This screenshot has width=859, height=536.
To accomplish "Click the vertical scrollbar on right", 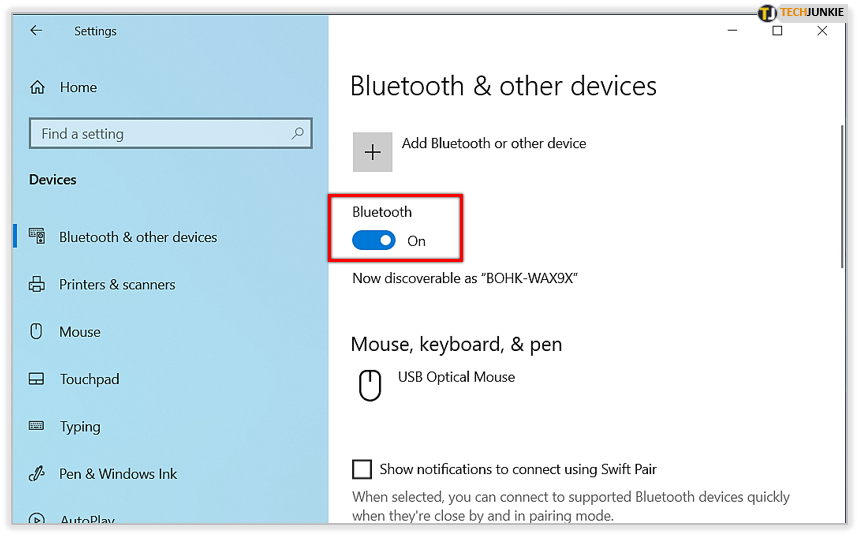I will (842, 196).
